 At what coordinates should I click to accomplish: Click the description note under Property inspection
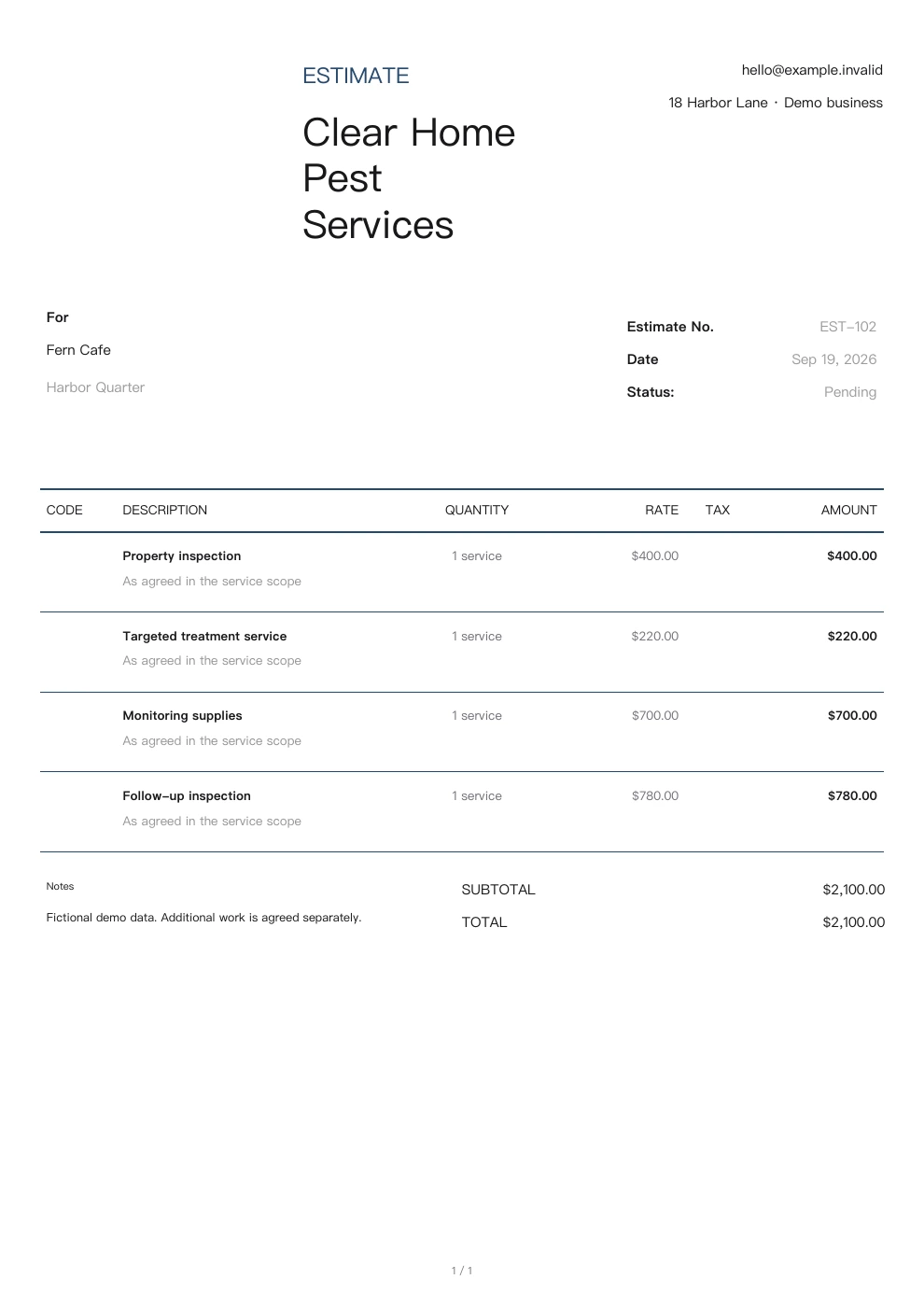[212, 581]
